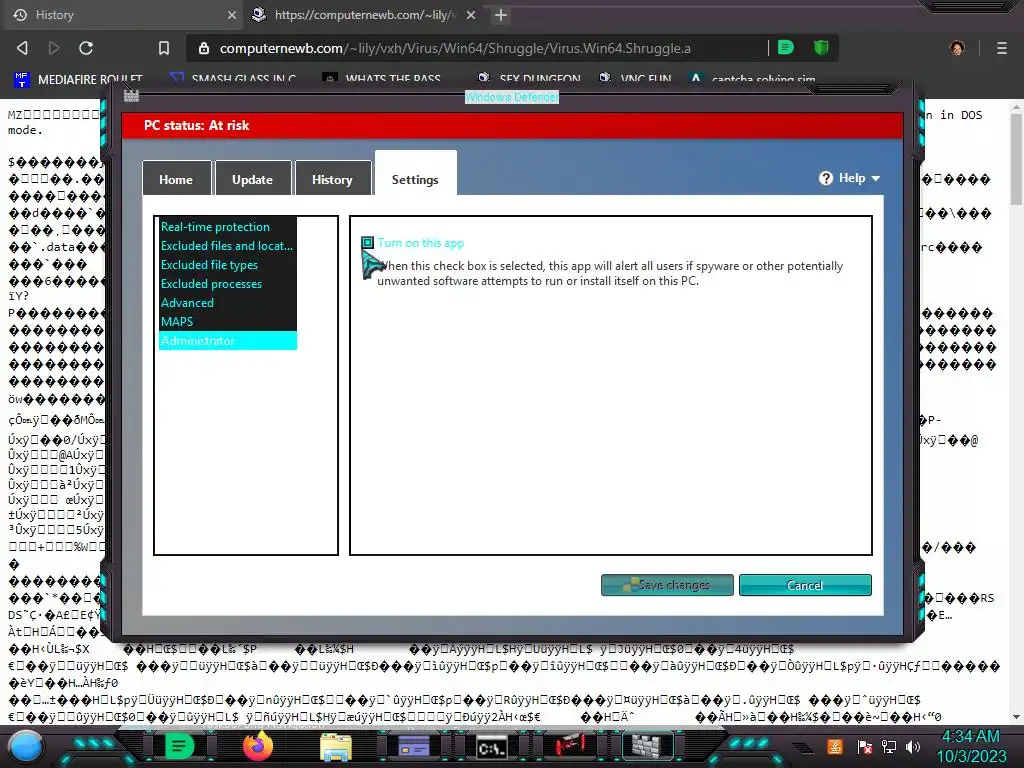Reload the browser page
This screenshot has height=768, width=1024.
(86, 48)
